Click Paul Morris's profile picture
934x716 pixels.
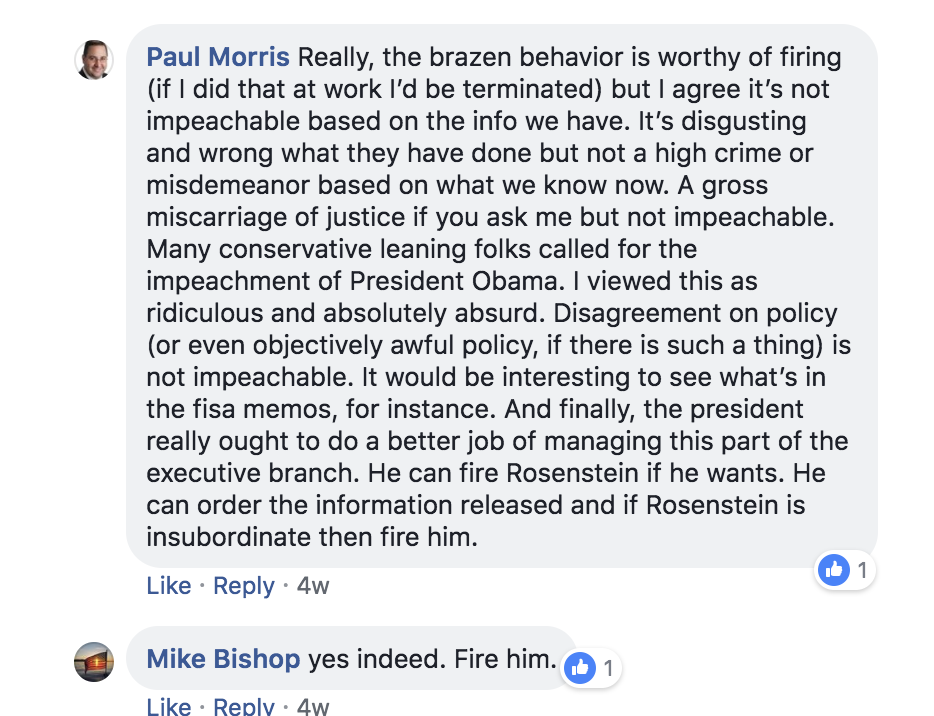click(94, 60)
